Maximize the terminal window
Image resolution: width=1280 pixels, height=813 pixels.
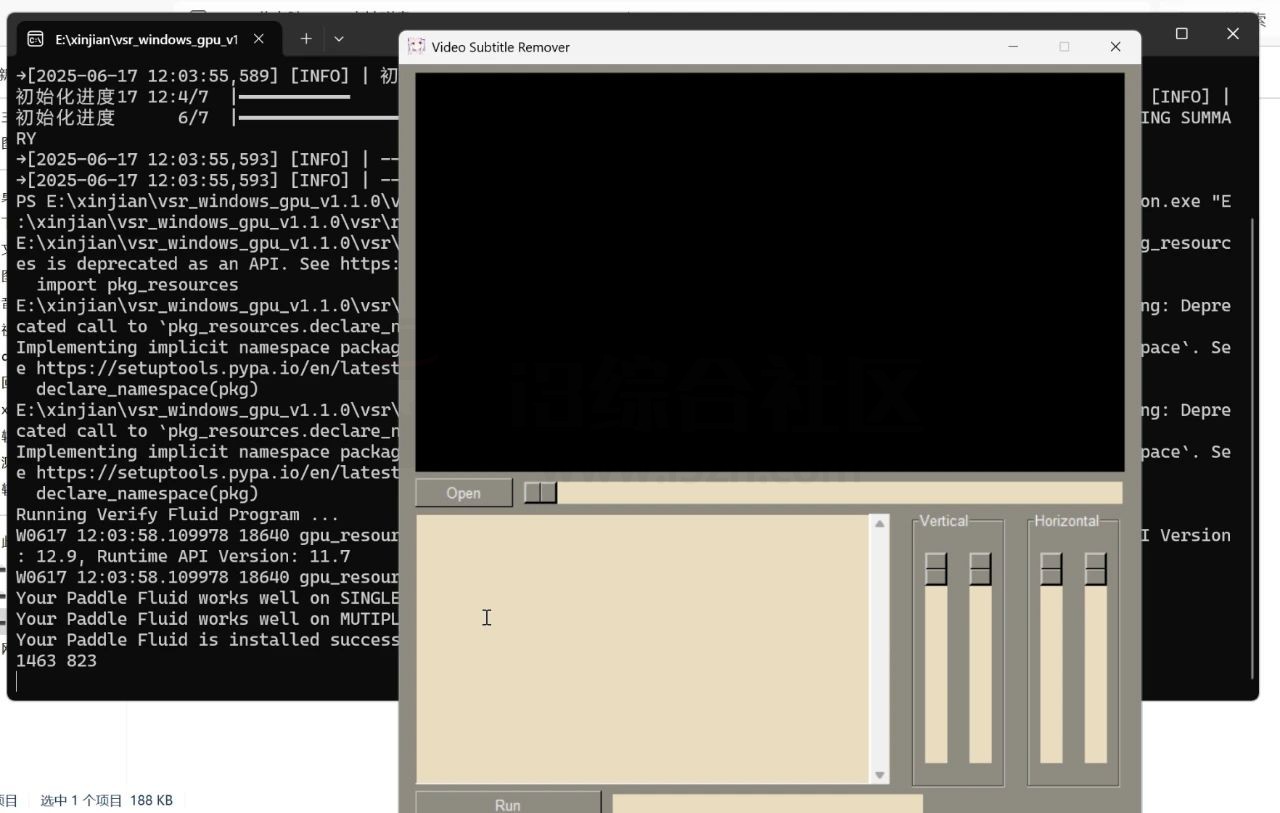tap(1181, 34)
